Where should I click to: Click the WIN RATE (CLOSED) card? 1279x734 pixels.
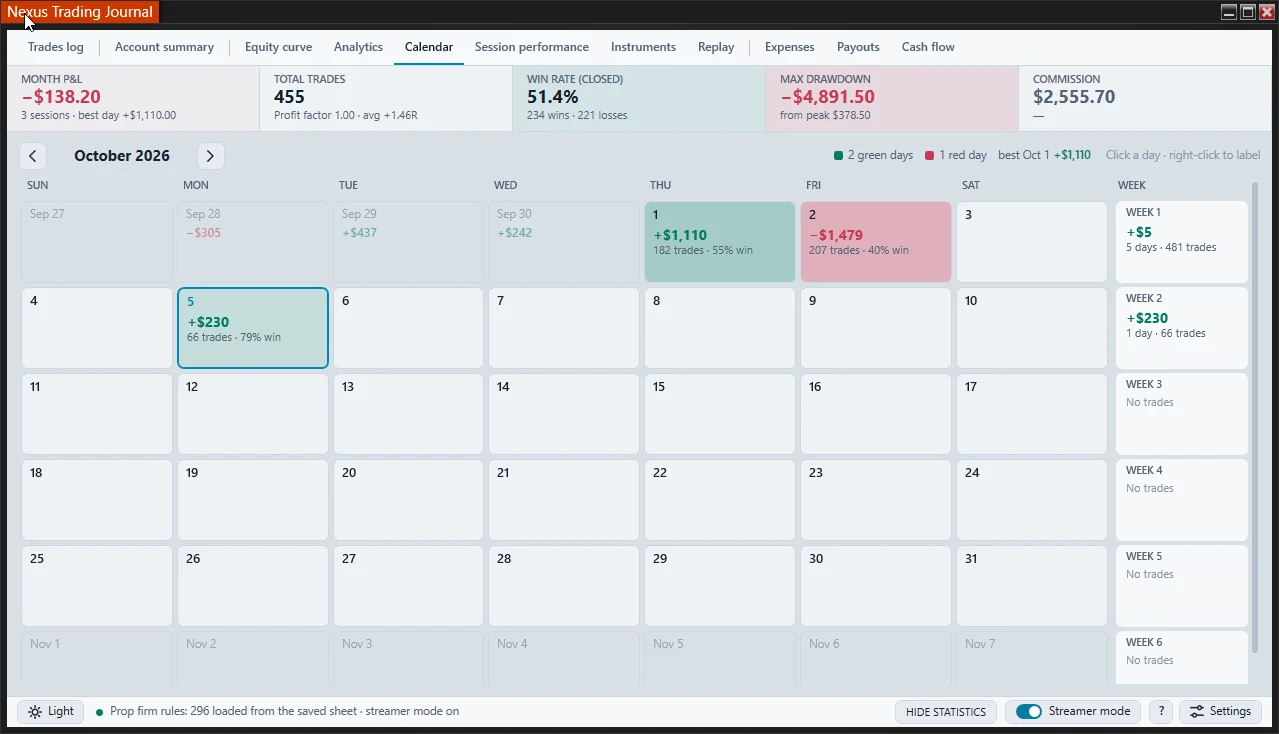pos(639,98)
